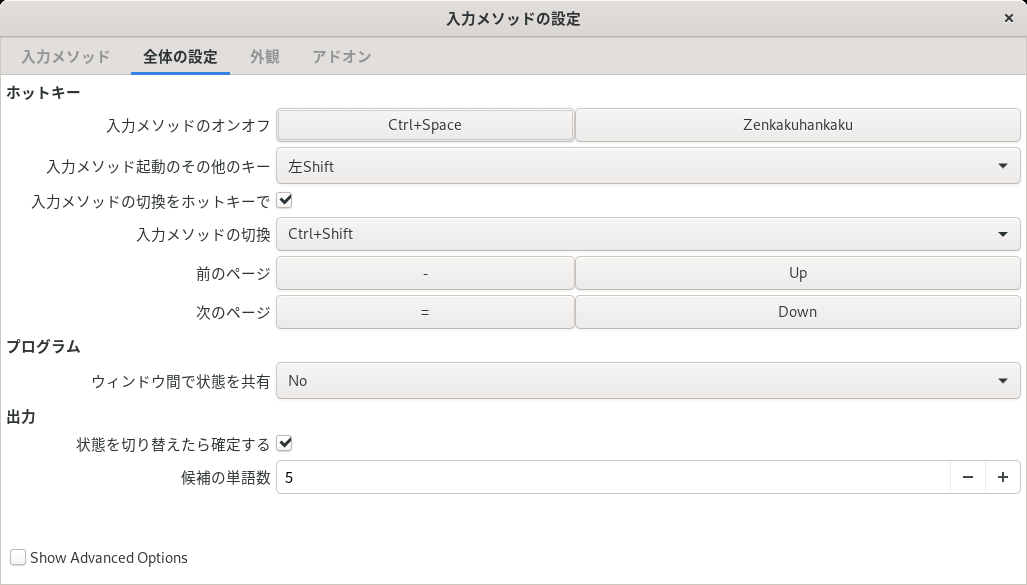This screenshot has height=585, width=1027.
Task: Click the Ctrl+Space hotkey button
Action: [x=425, y=125]
